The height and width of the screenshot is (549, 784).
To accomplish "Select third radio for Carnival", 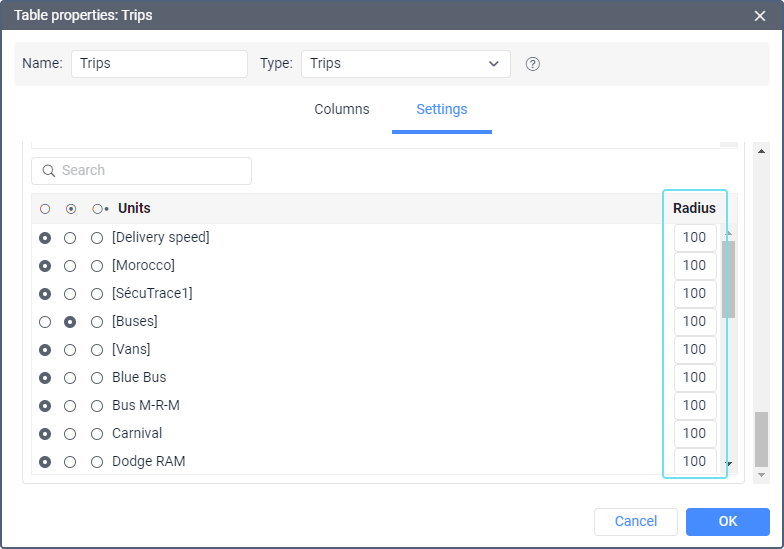I will (x=97, y=434).
